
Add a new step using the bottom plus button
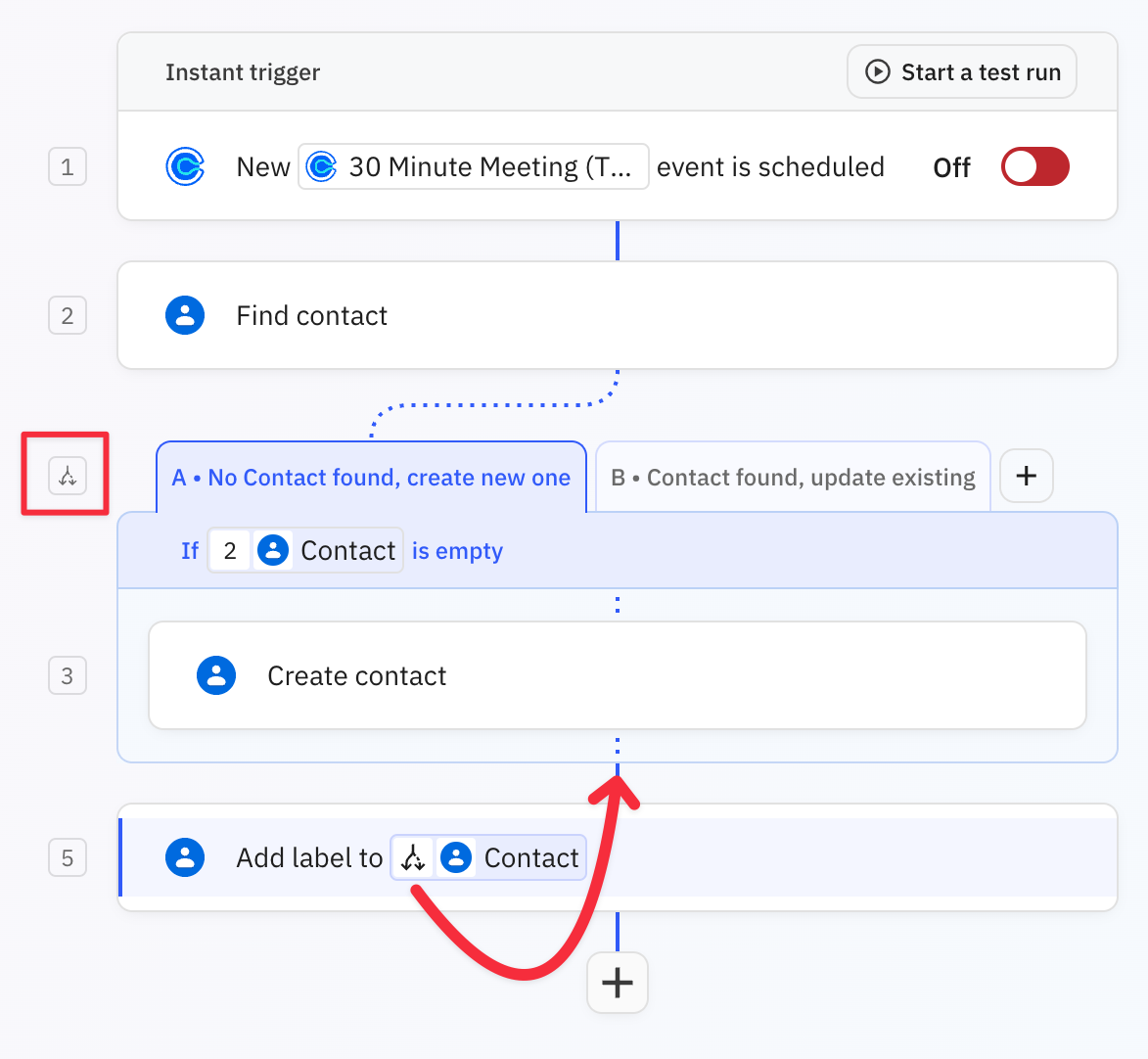click(617, 983)
